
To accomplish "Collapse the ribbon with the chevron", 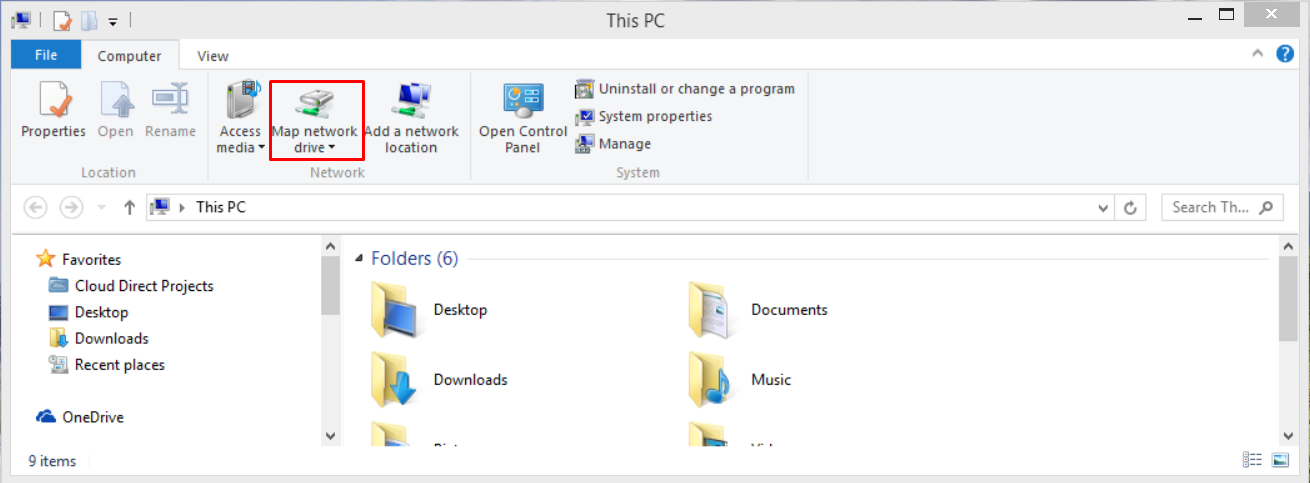I will point(1257,54).
